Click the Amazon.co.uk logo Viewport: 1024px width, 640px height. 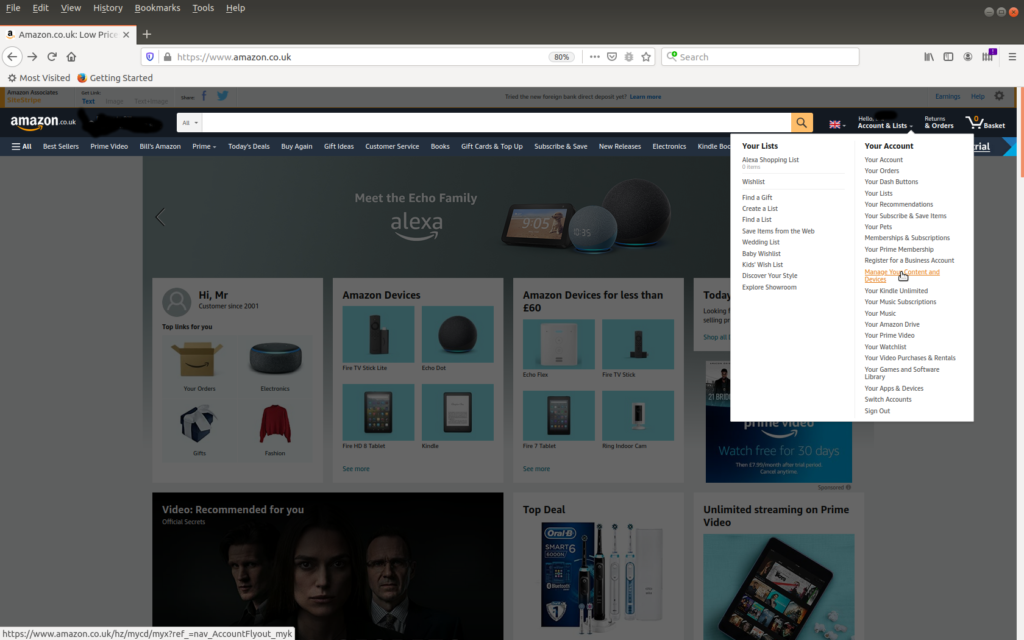coord(43,122)
